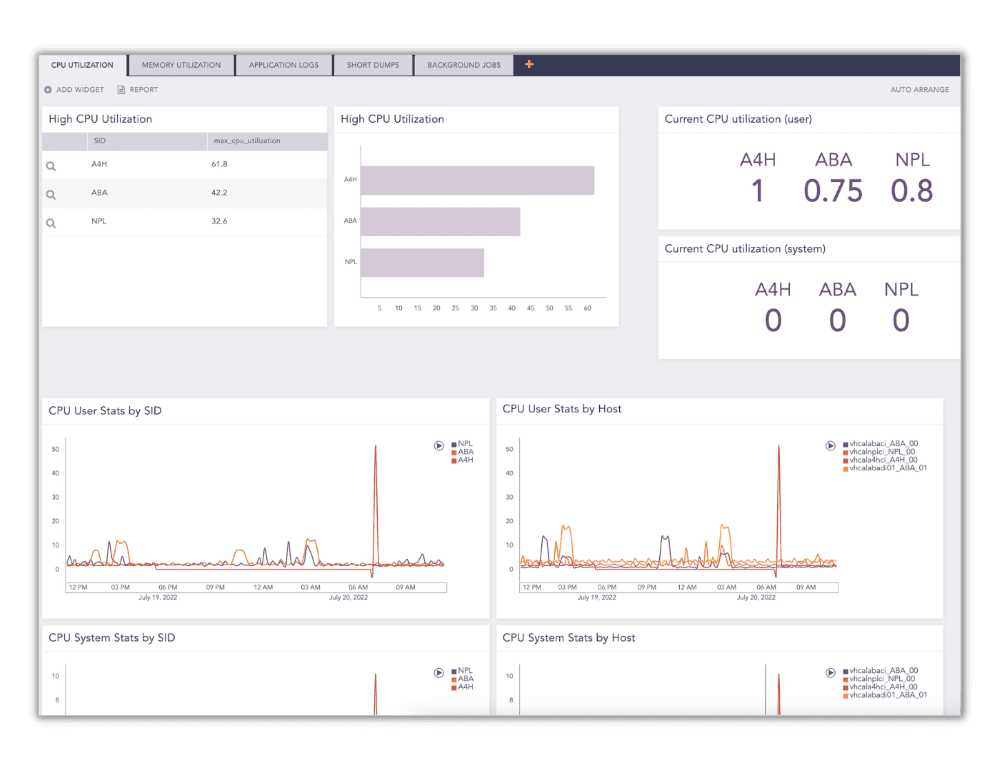Click the ABA cell in the SID column
Screen dimensions: 1000x771
pos(99,193)
